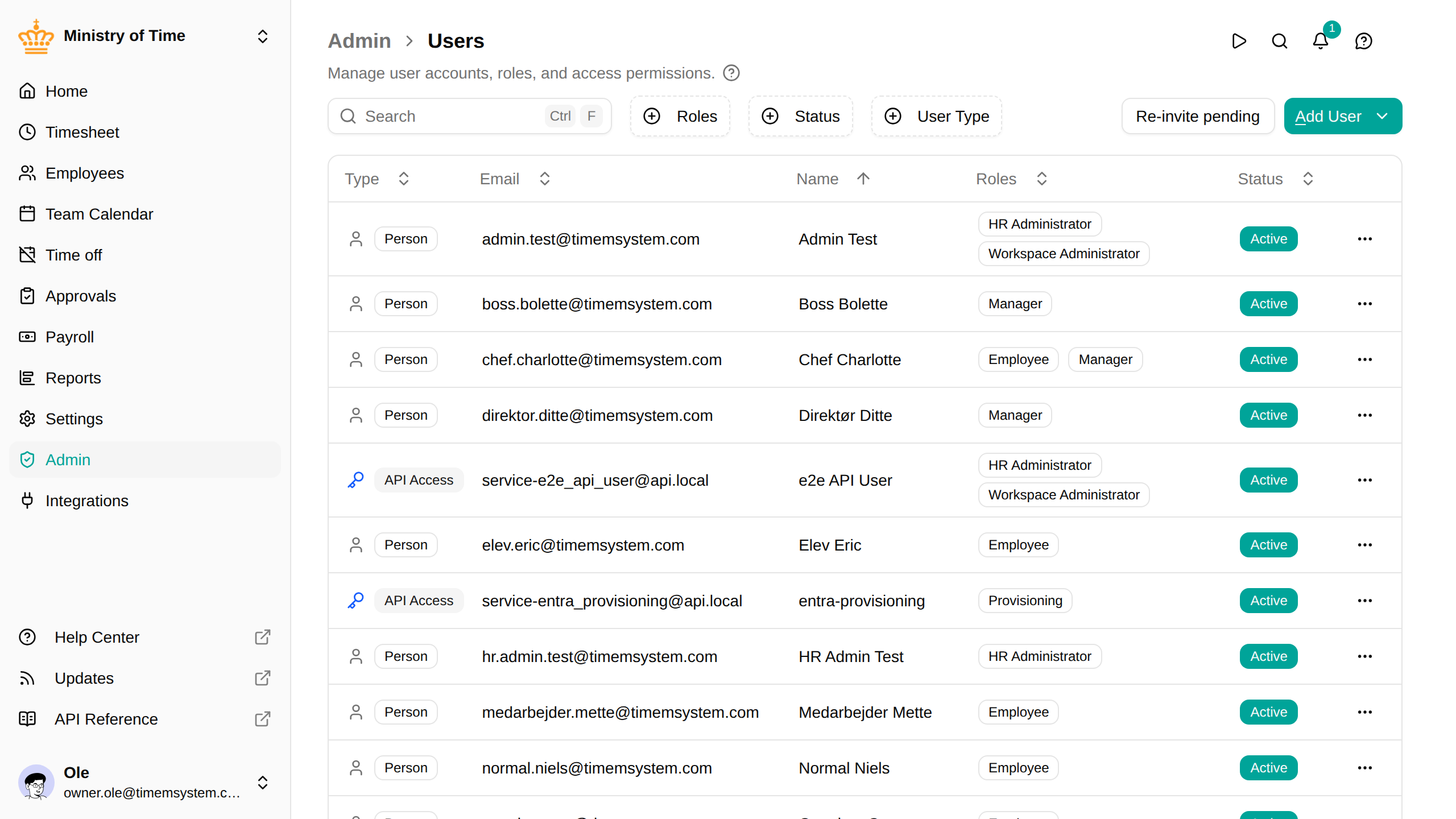Open API Reference external link icon
The width and height of the screenshot is (1456, 819).
[262, 719]
